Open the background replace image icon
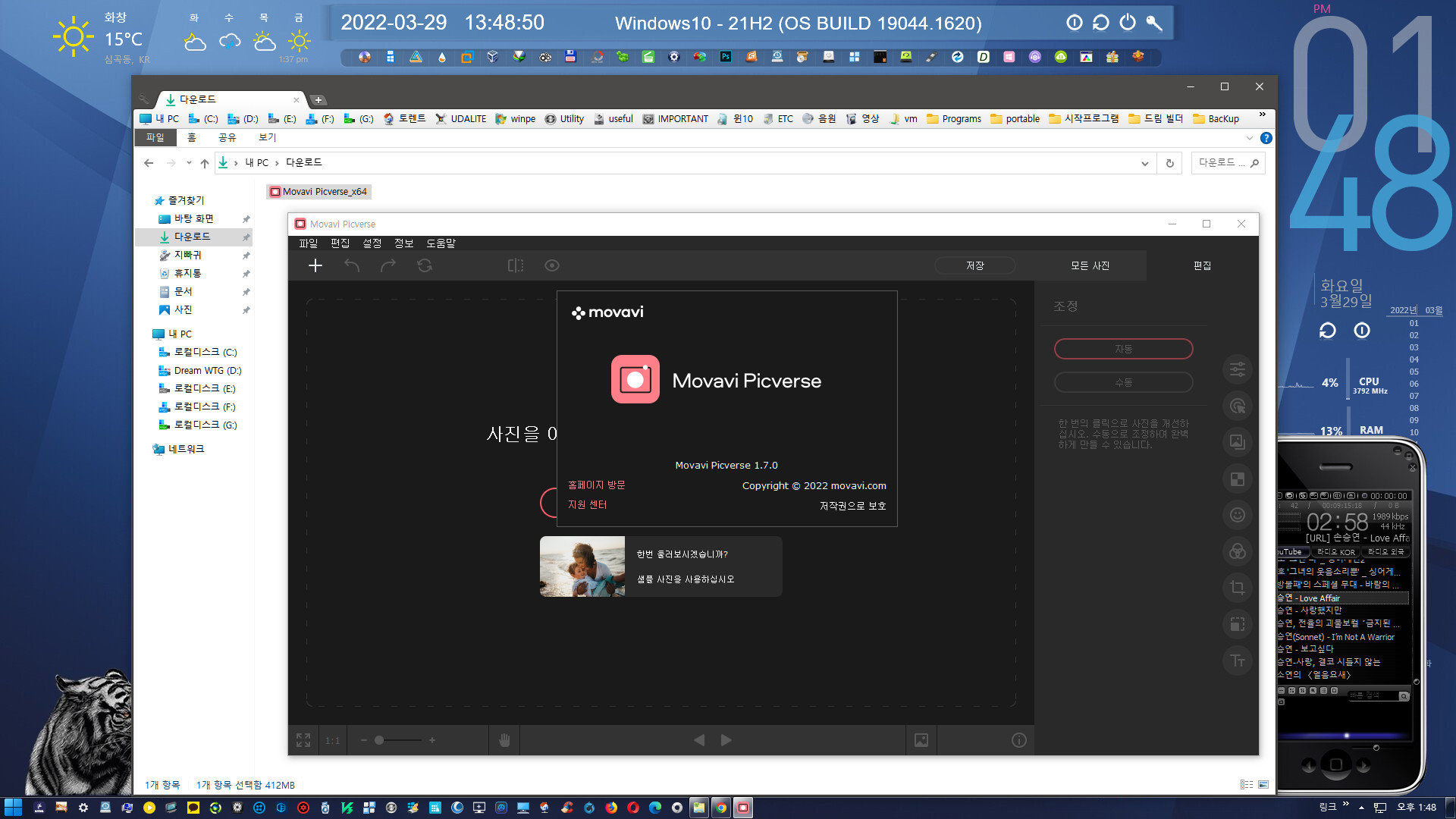1456x819 pixels. [1238, 442]
